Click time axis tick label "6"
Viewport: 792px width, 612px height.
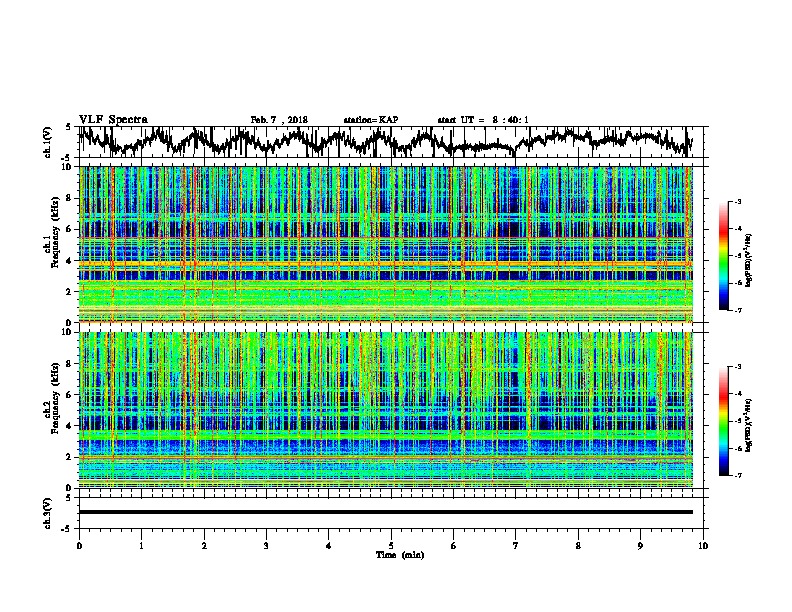click(x=454, y=546)
